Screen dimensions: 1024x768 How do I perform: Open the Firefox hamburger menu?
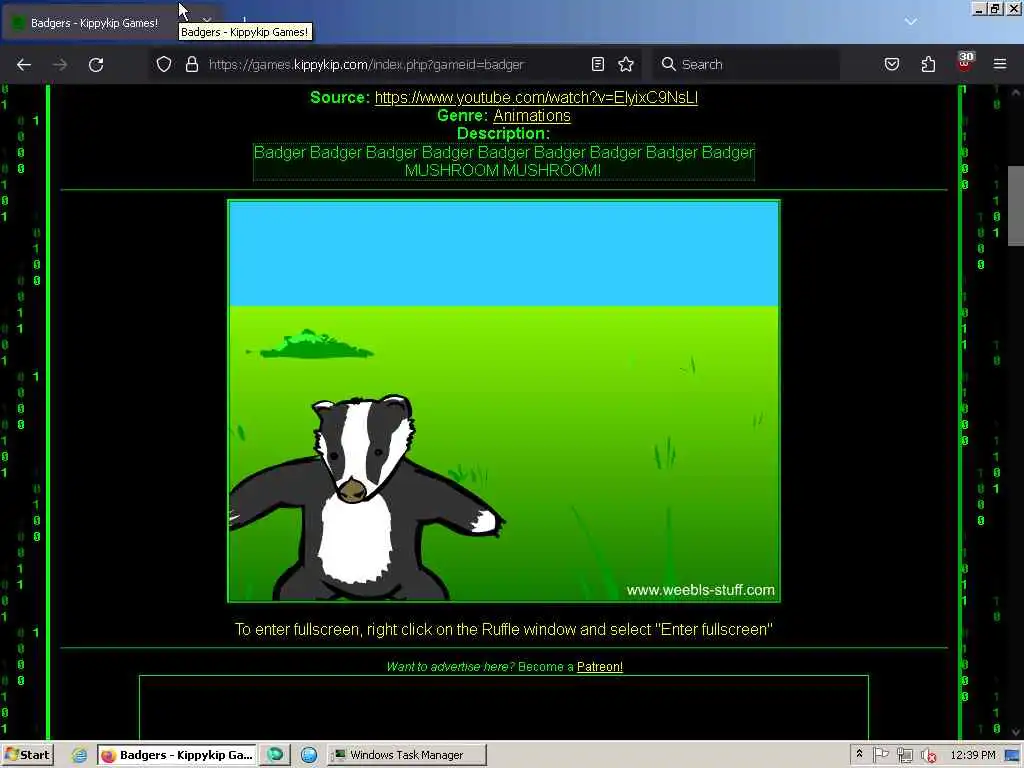point(1000,64)
